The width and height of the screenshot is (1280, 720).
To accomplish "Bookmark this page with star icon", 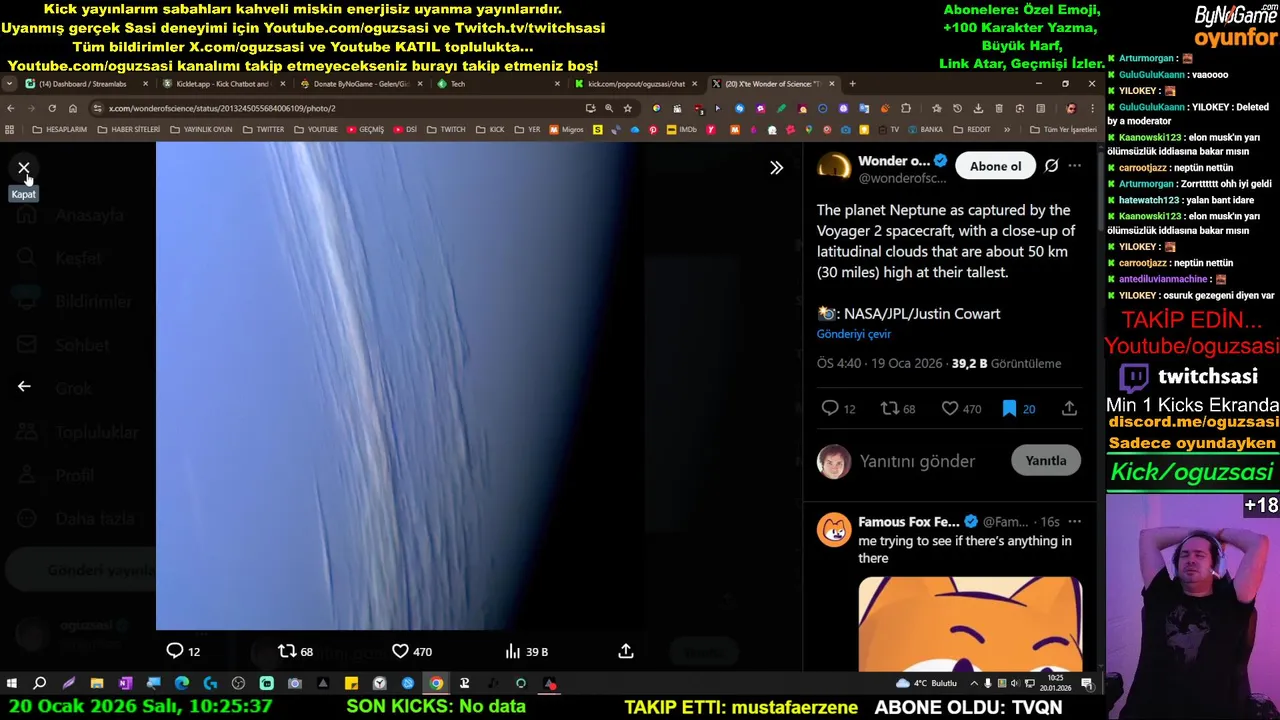I will pos(628,108).
